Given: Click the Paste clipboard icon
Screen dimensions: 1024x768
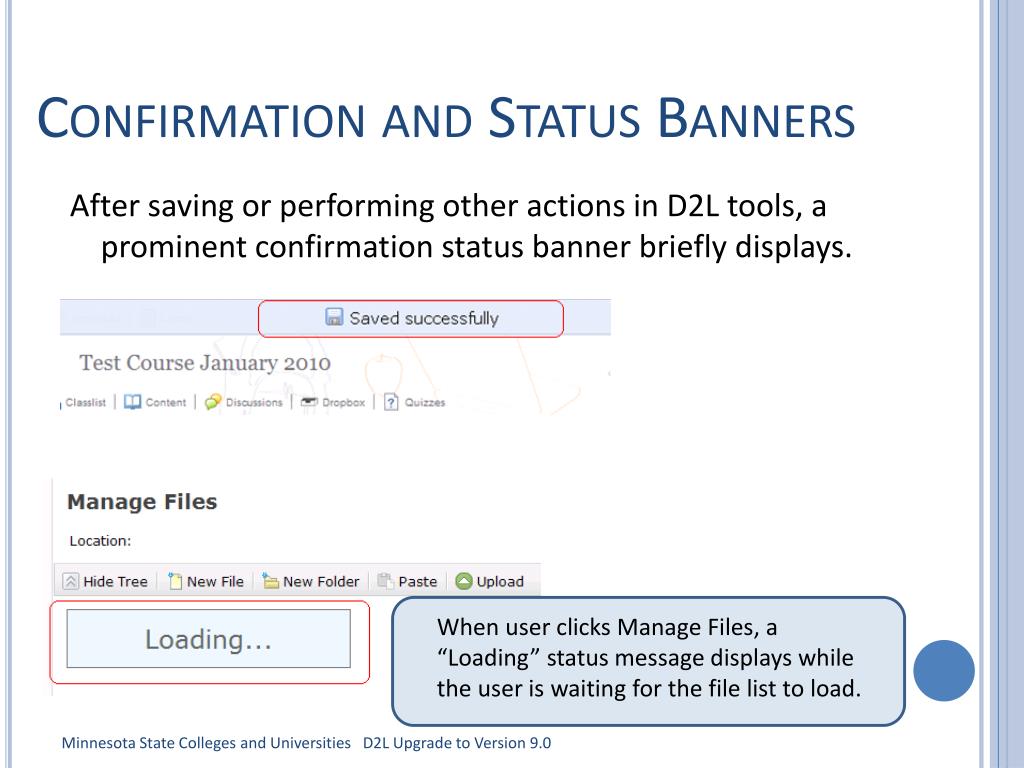Looking at the screenshot, I should point(385,581).
